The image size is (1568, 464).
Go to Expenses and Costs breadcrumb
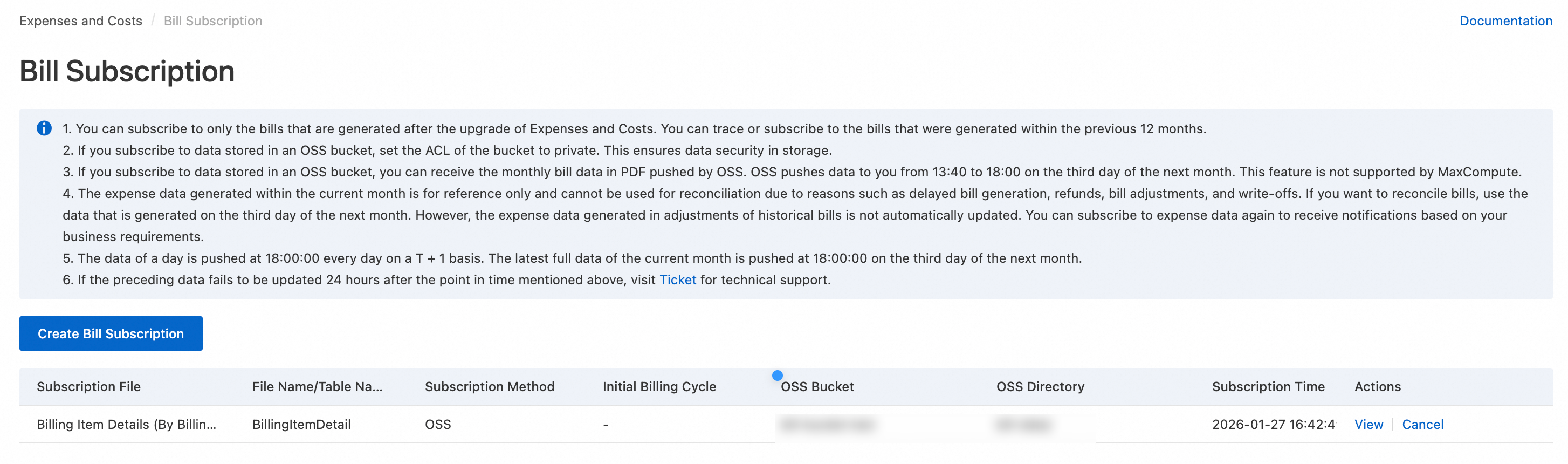pos(81,21)
